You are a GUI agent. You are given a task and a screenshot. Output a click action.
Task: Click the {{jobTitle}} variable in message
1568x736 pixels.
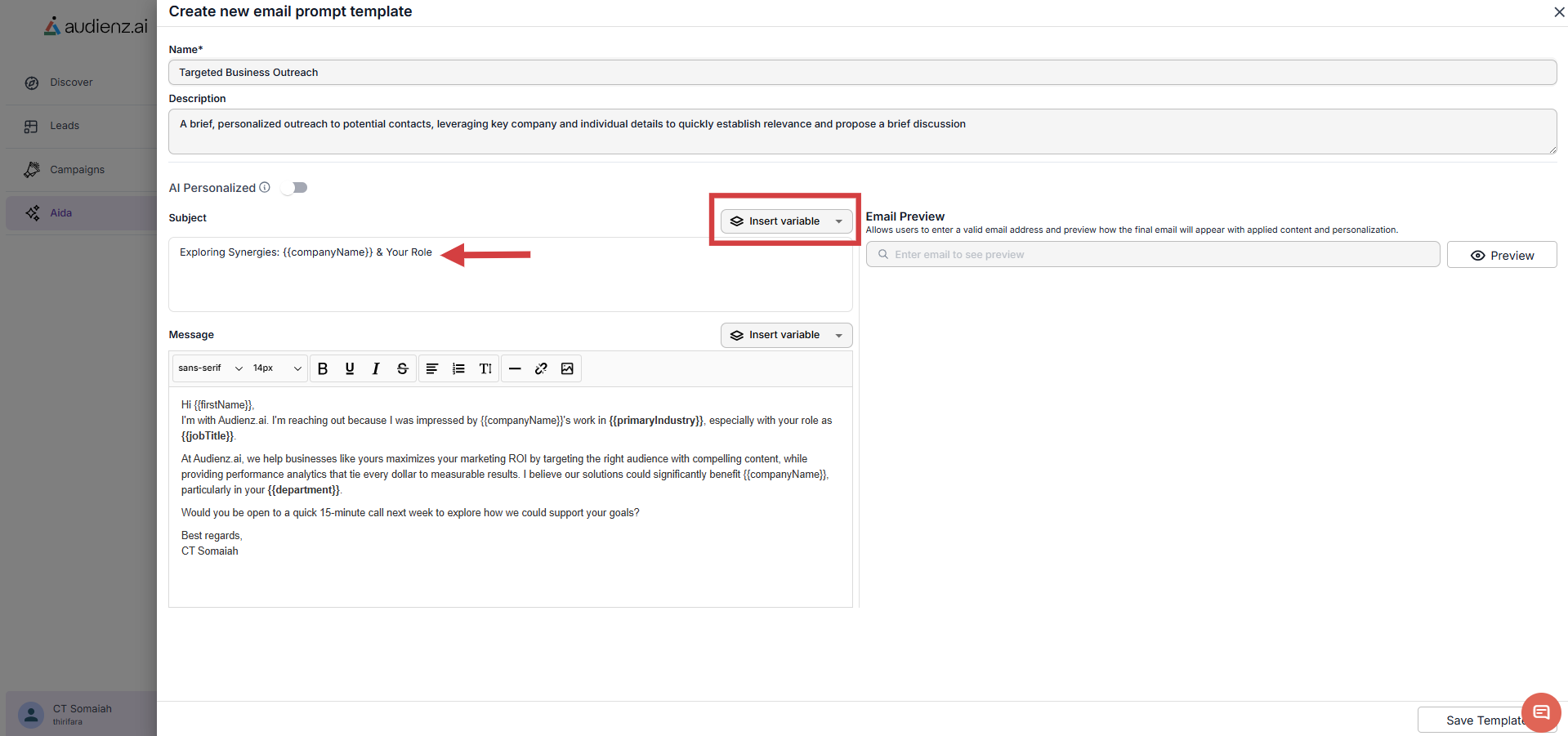click(208, 436)
